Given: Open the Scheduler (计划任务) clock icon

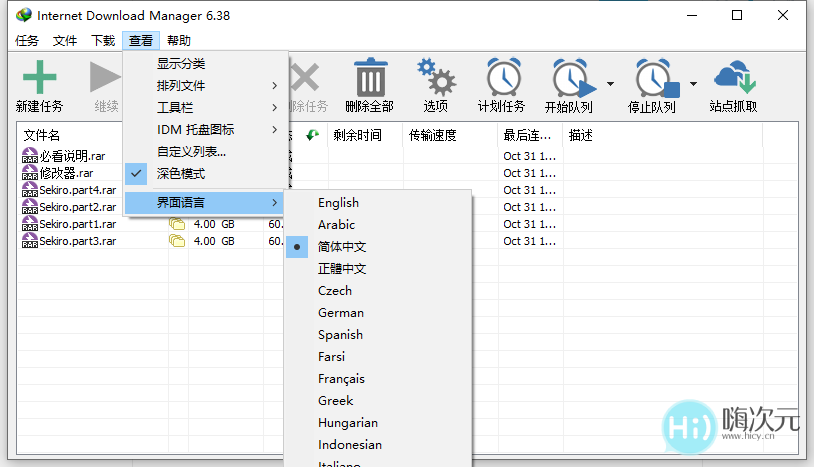Looking at the screenshot, I should 503,77.
